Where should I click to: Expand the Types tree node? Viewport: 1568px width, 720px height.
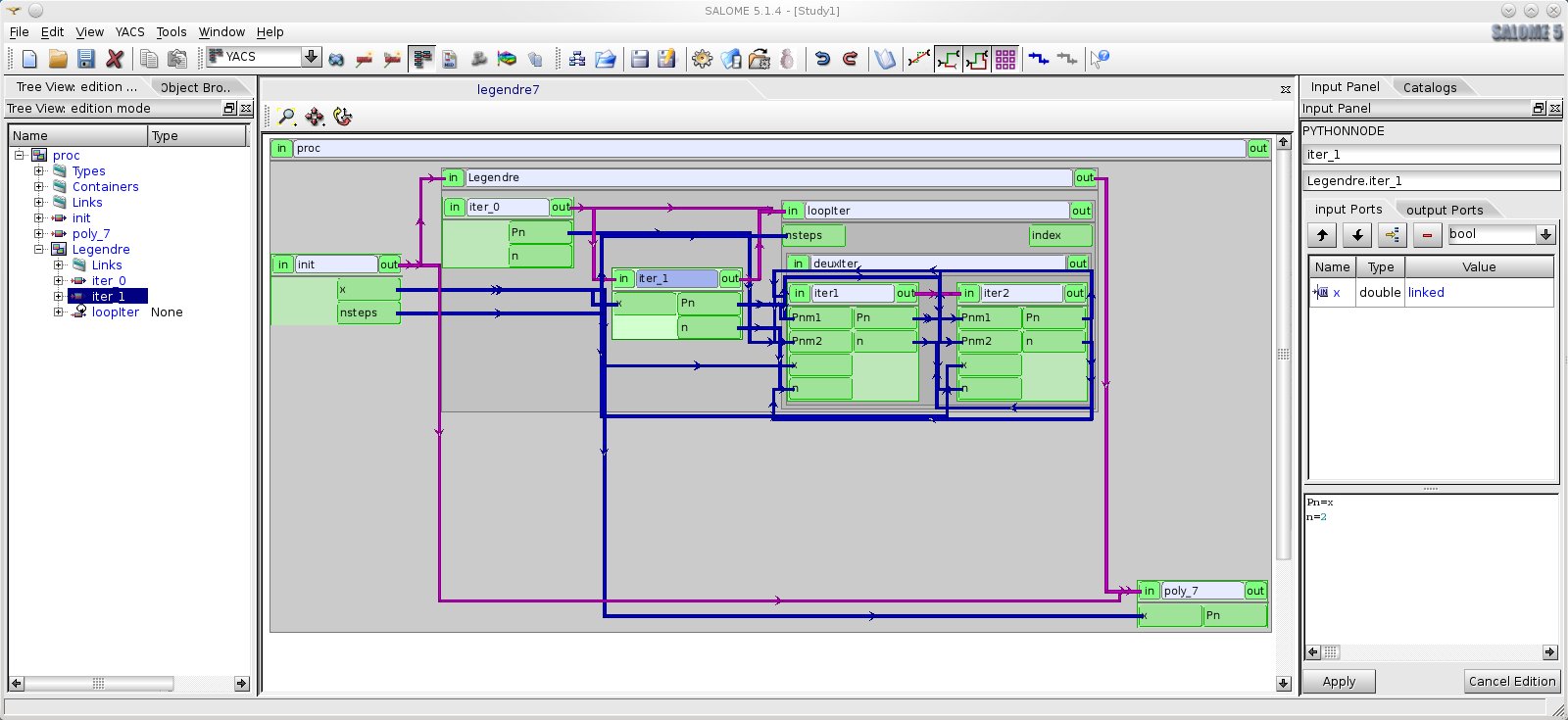tap(39, 170)
